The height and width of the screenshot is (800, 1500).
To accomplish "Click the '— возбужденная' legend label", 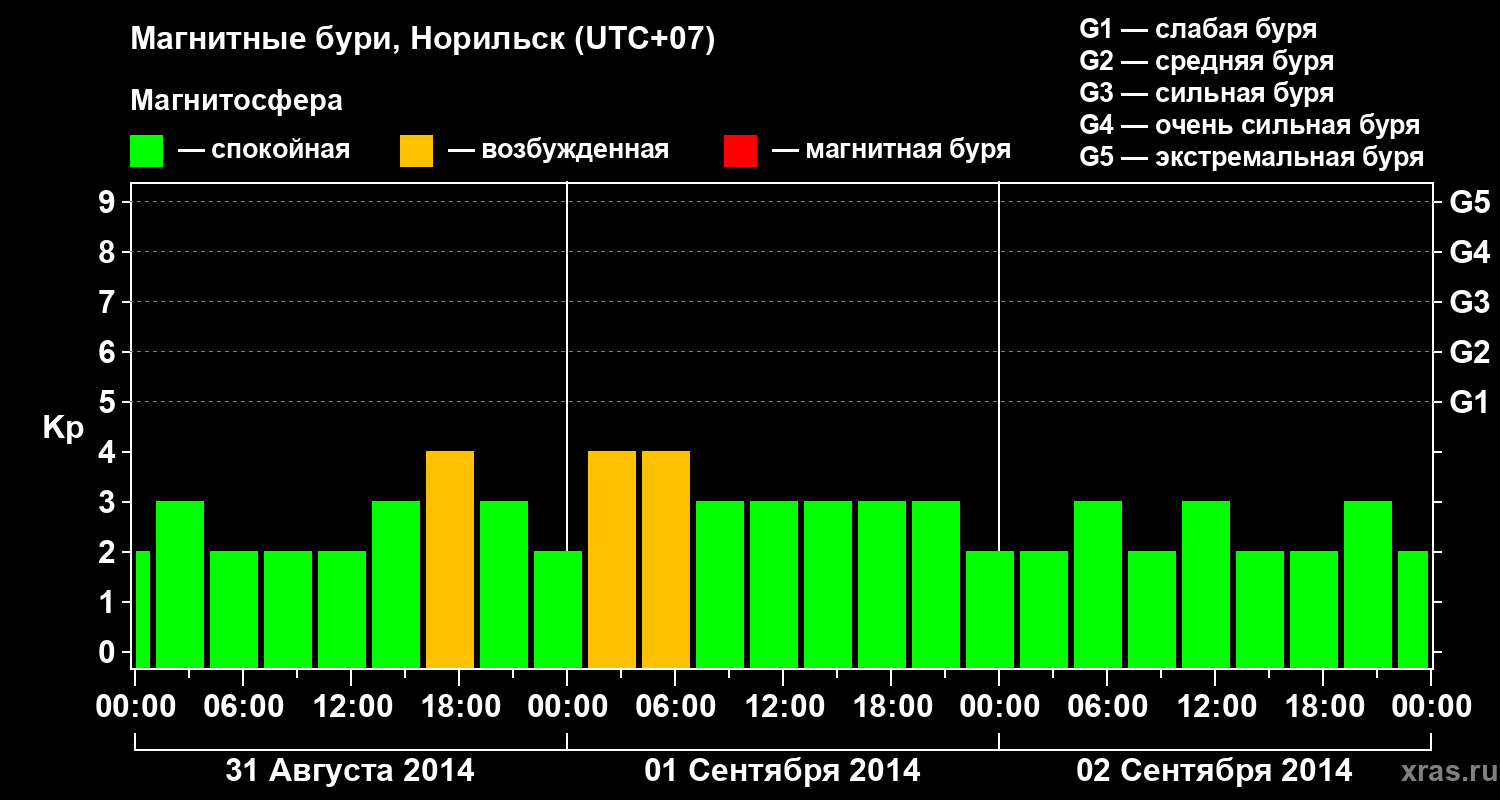I will [x=558, y=150].
